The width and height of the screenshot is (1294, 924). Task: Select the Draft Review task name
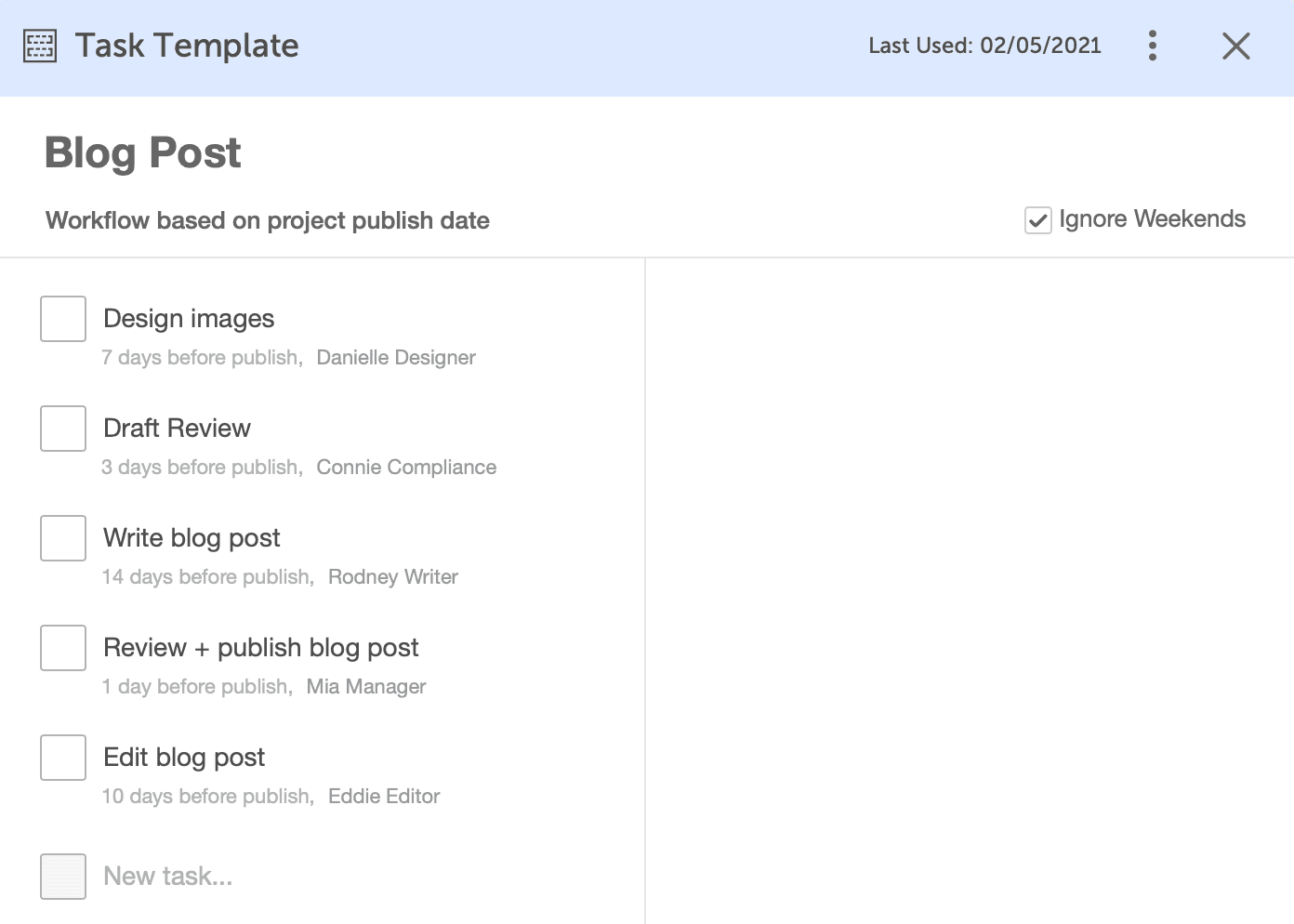pyautogui.click(x=176, y=429)
